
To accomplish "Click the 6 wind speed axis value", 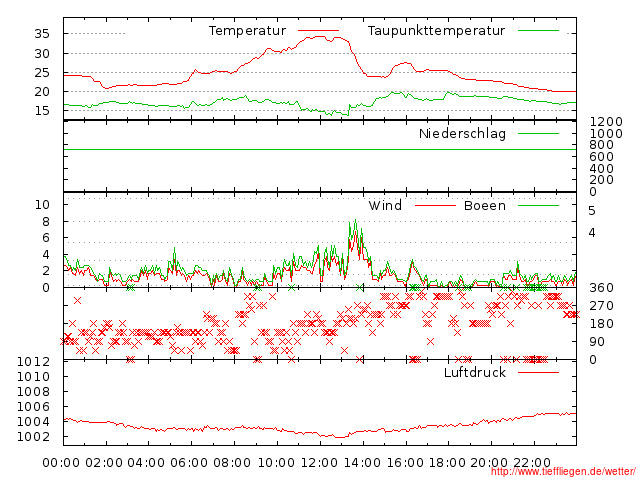I will [x=46, y=238].
